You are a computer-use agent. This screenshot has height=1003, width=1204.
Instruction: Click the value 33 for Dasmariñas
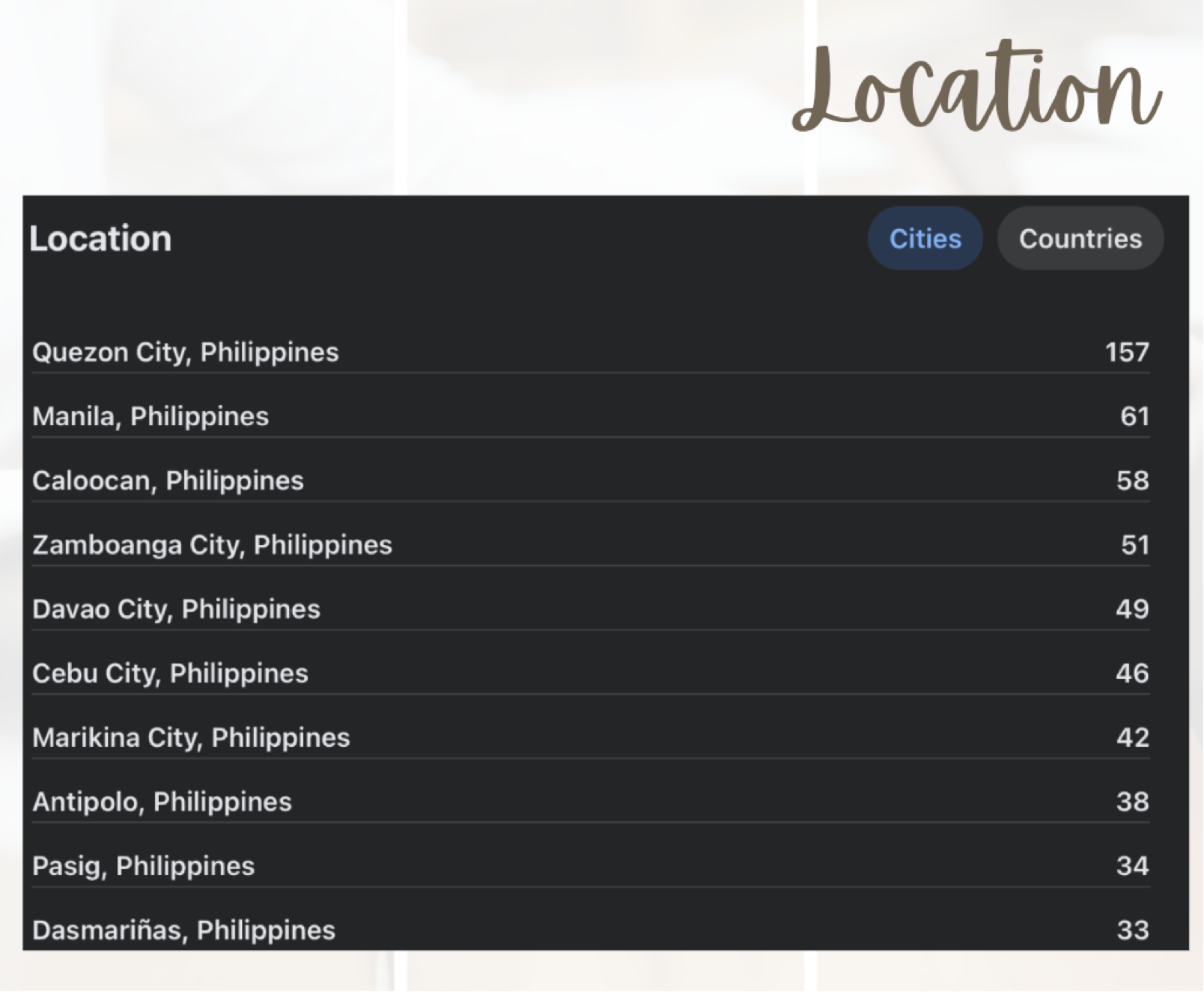[x=1133, y=930]
